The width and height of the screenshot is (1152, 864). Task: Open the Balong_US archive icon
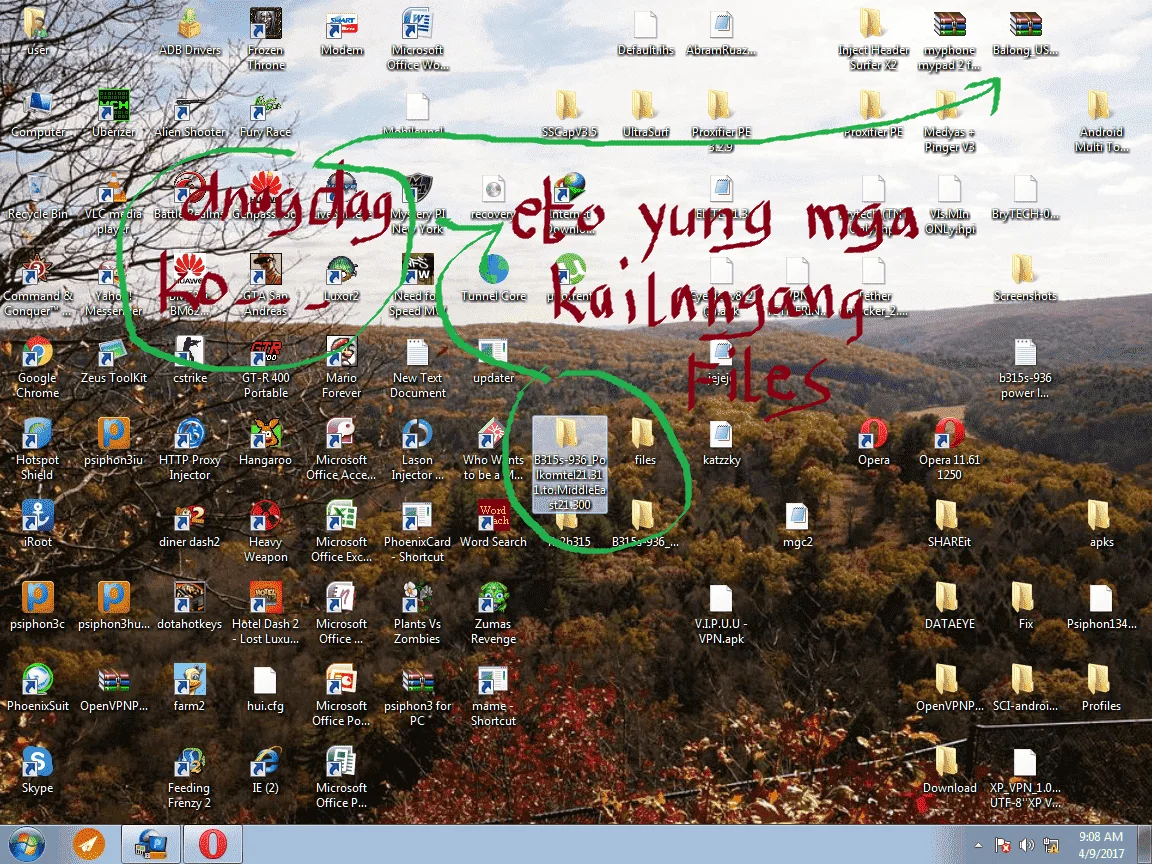click(1025, 33)
